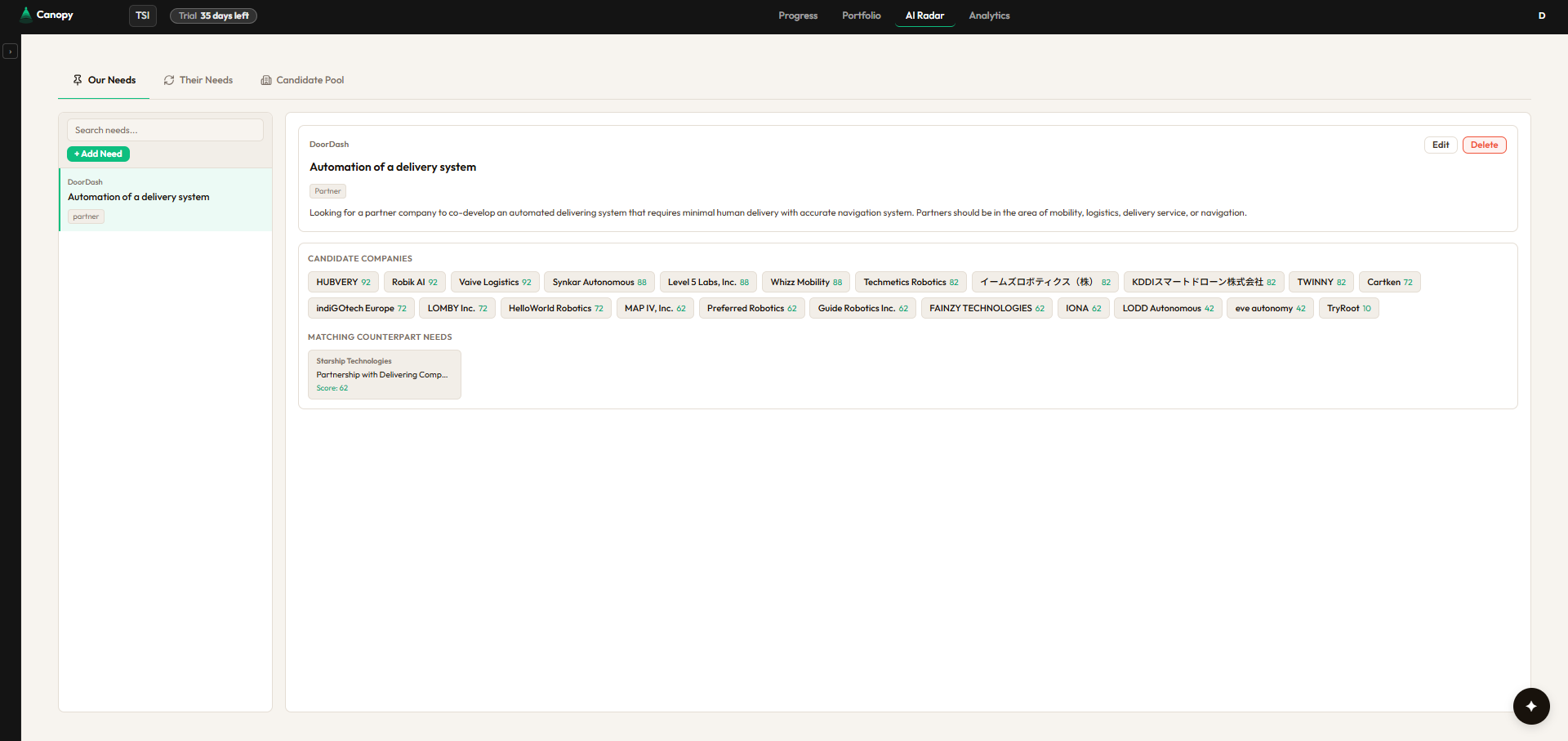The width and height of the screenshot is (1568, 741).
Task: Open the eve autonomy candidate chip
Action: (1270, 308)
